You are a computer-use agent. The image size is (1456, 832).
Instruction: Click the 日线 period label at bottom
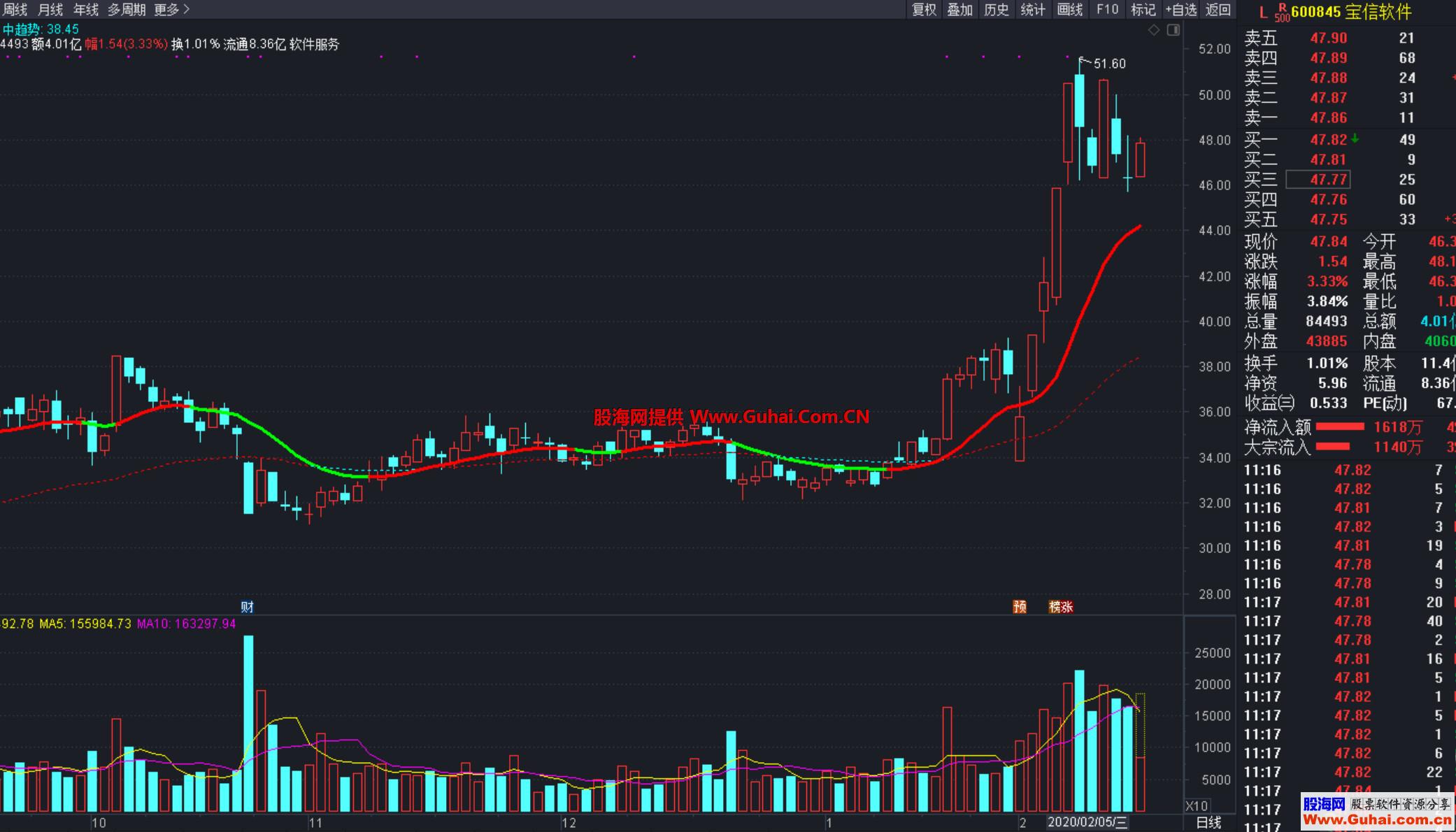tap(1208, 822)
